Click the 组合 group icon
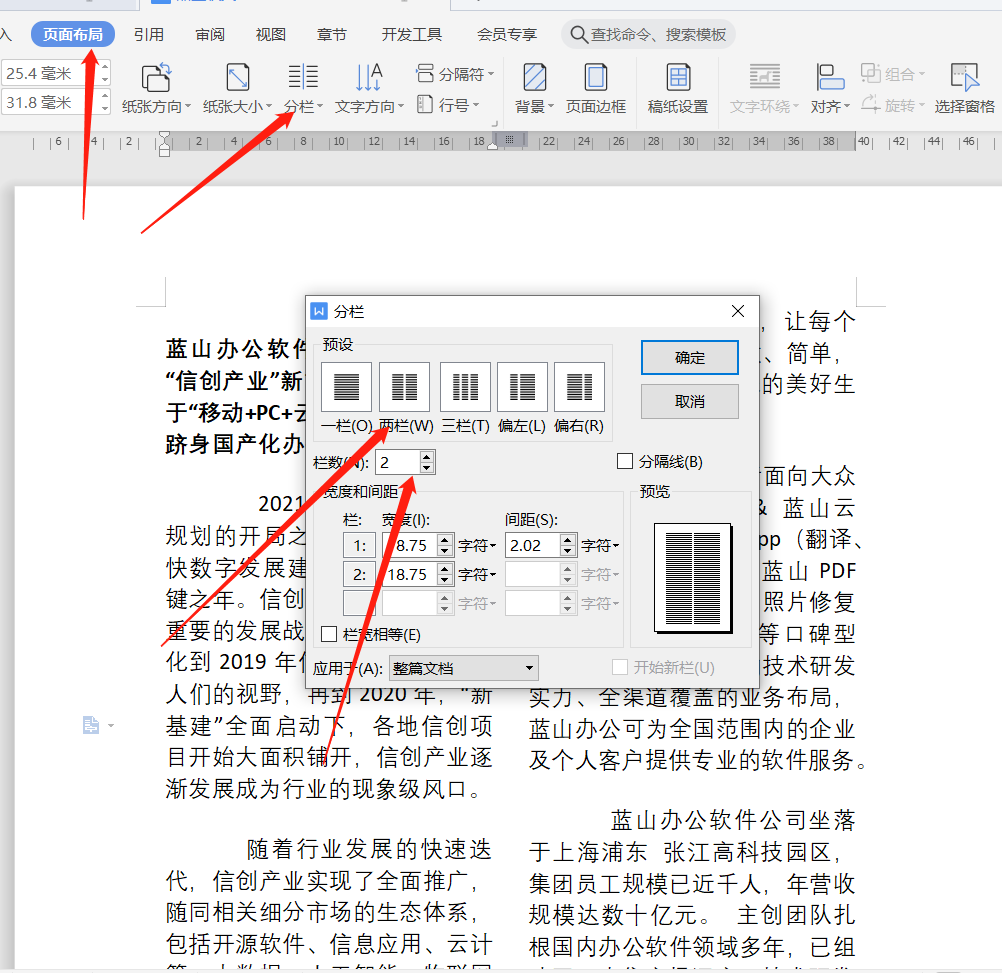The height and width of the screenshot is (973, 1002). pyautogui.click(x=870, y=73)
